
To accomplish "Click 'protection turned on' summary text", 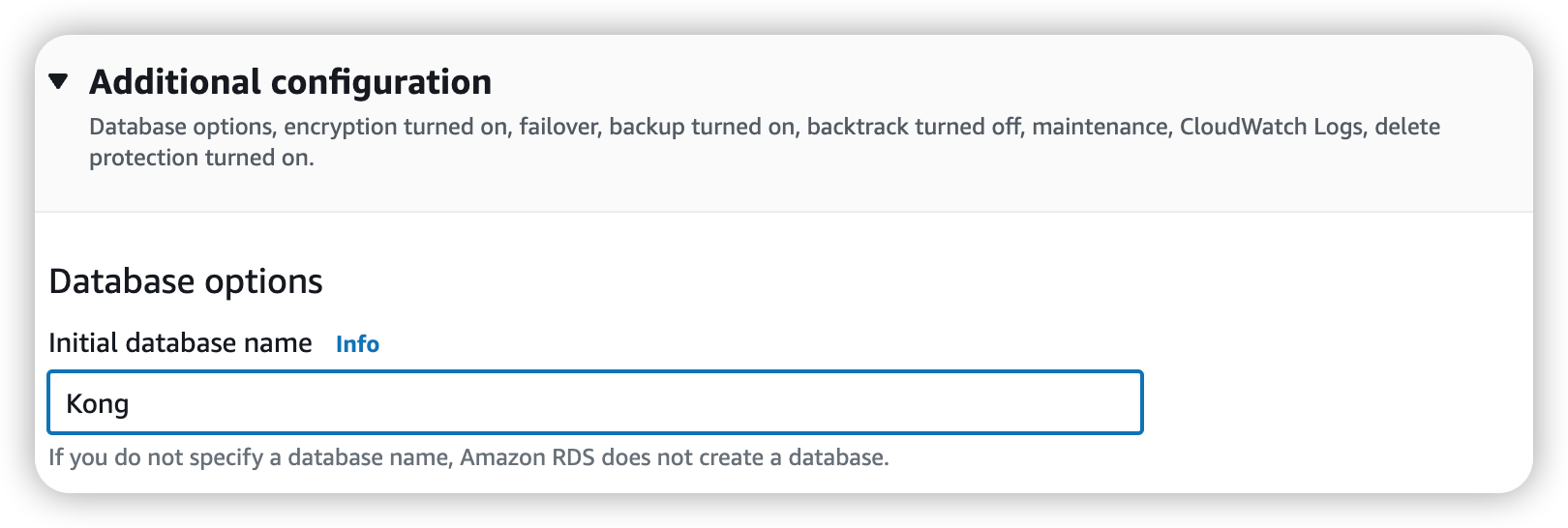I will click(x=201, y=158).
